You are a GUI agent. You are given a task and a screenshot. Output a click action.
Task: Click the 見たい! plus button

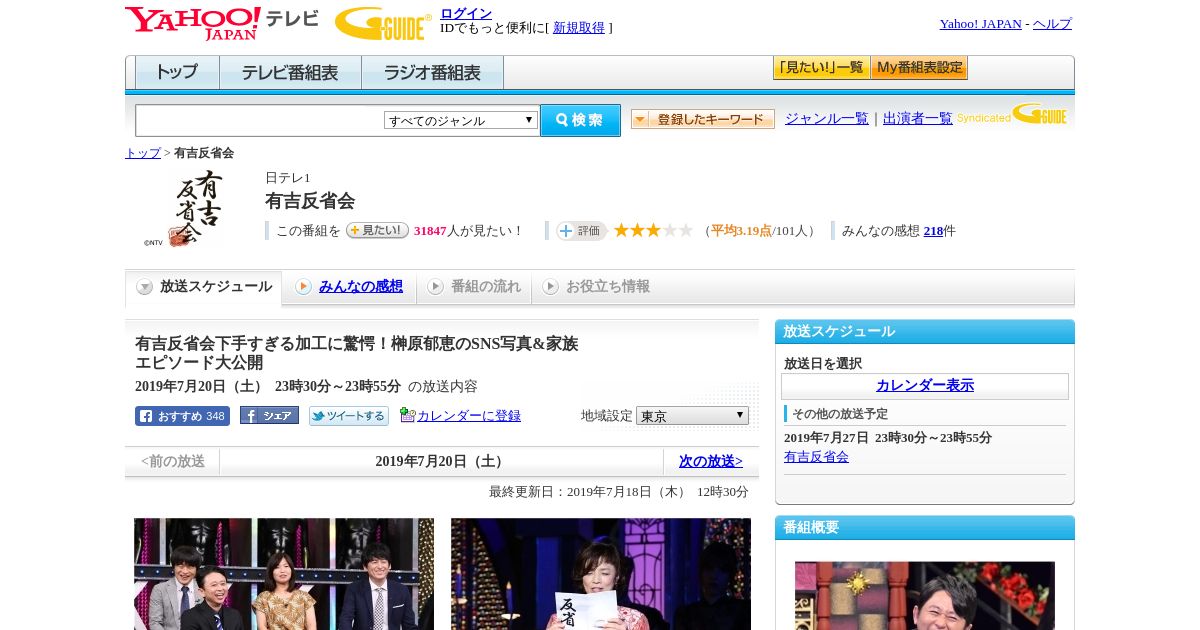[x=377, y=230]
